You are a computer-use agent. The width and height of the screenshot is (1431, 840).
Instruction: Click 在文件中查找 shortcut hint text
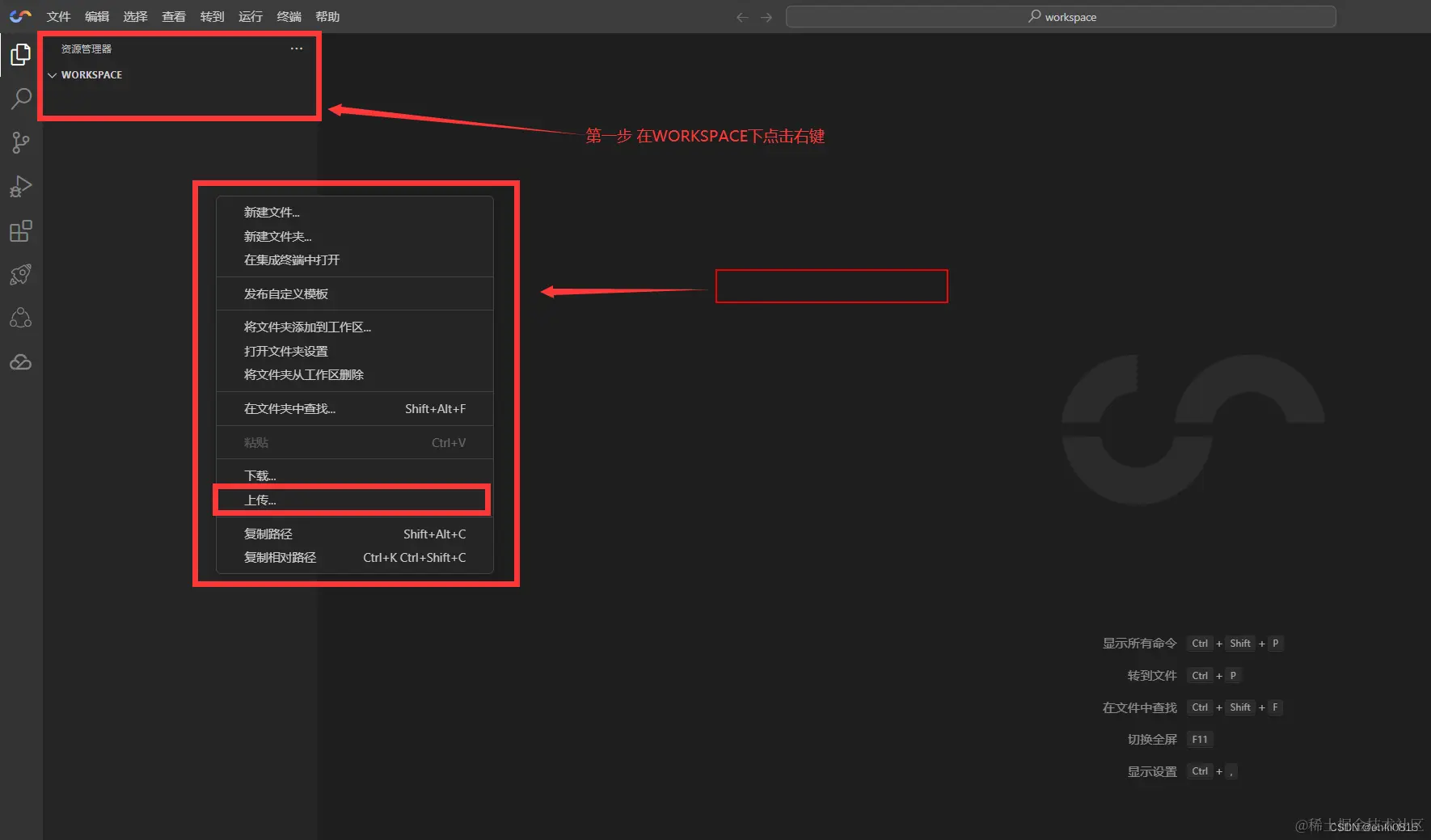coord(1140,707)
